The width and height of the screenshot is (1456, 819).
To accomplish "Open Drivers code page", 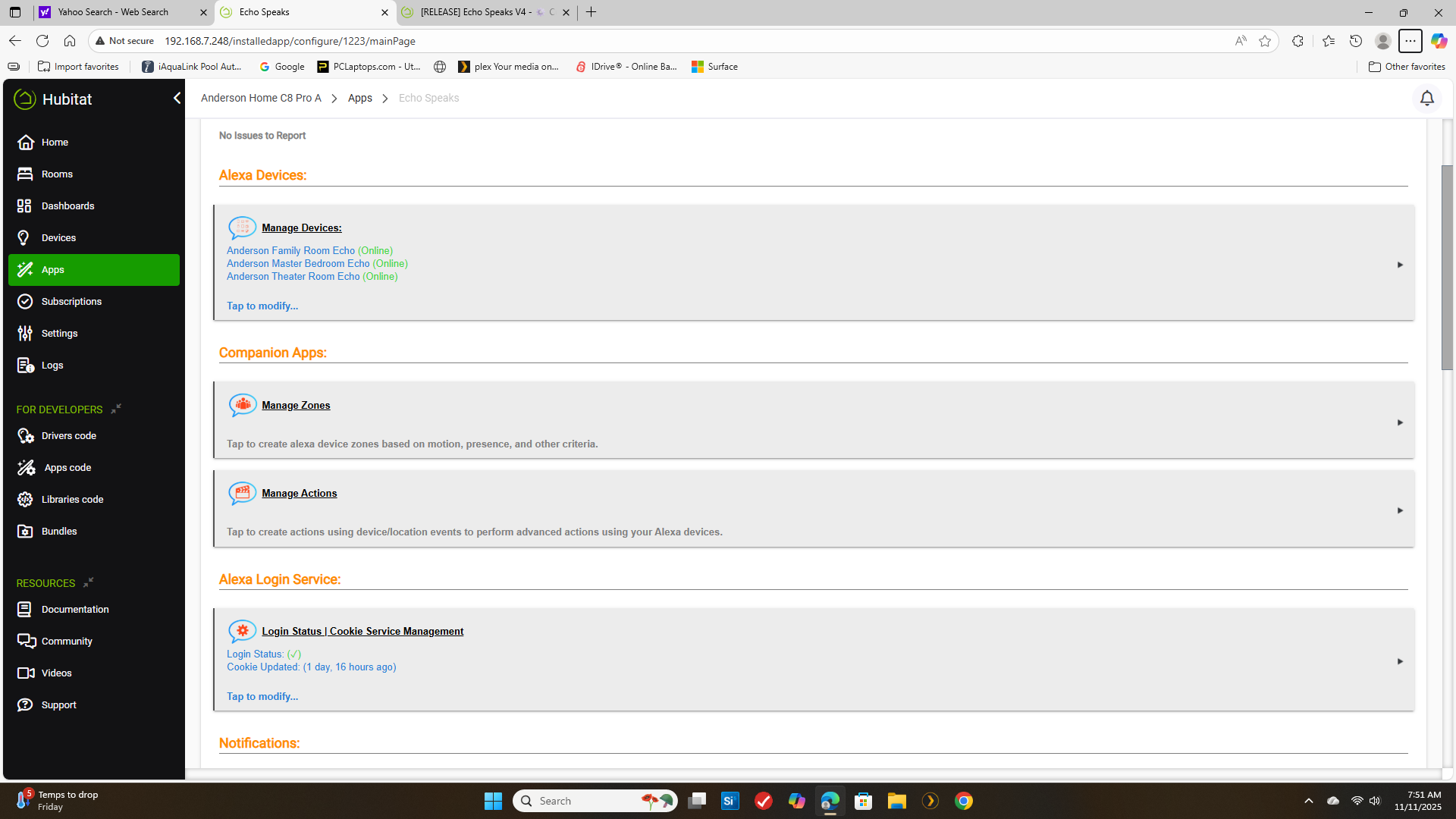I will [68, 436].
